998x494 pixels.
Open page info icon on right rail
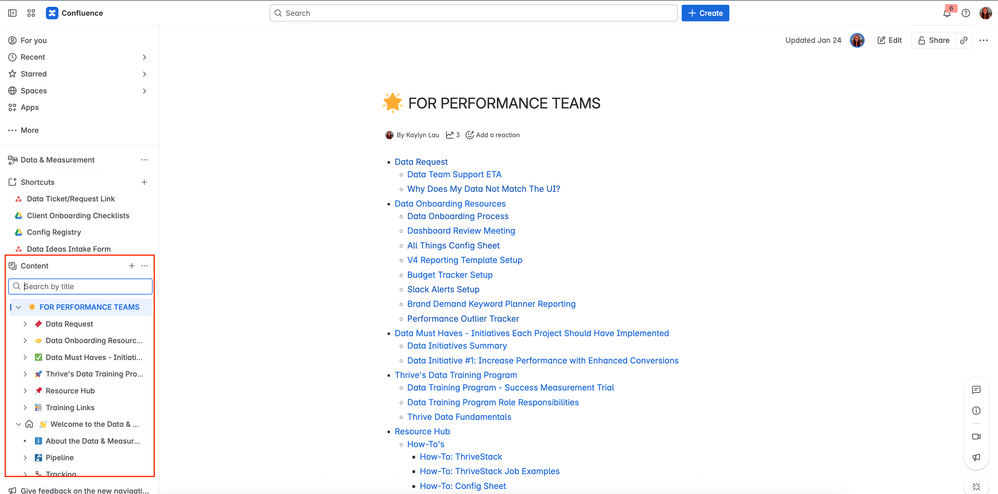click(x=976, y=411)
